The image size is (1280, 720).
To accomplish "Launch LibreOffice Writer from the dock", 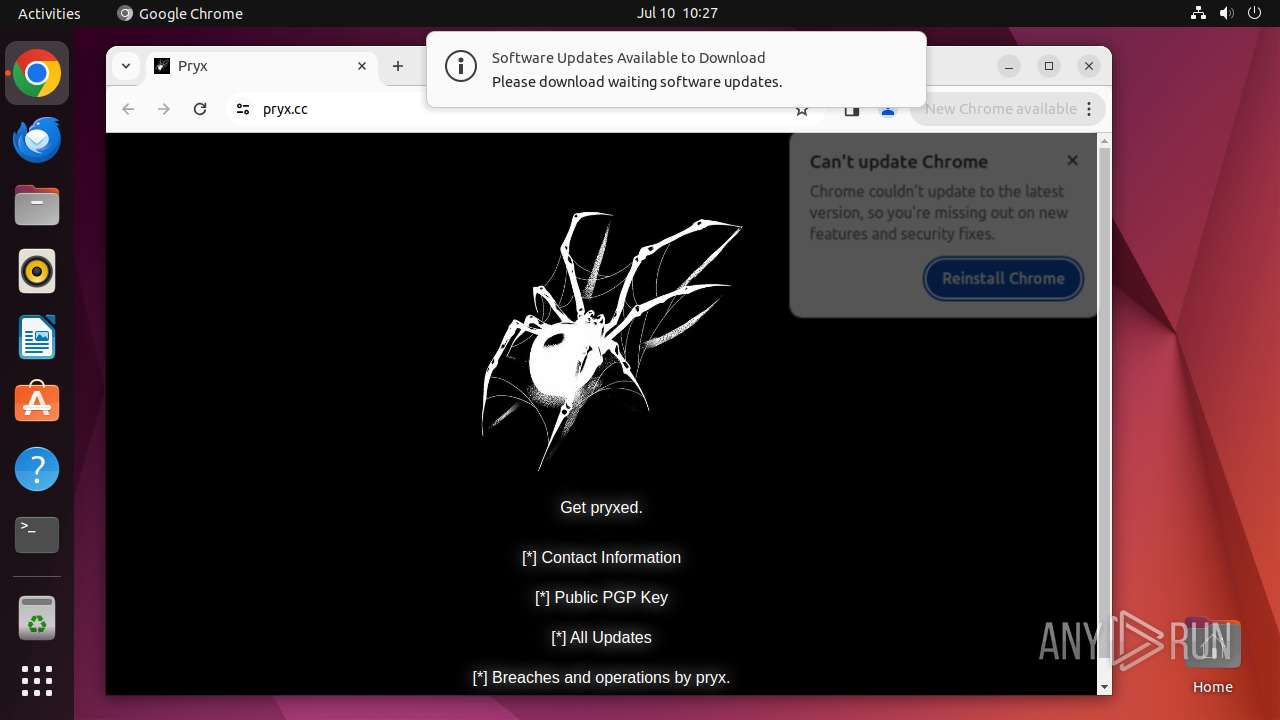I will (37, 337).
